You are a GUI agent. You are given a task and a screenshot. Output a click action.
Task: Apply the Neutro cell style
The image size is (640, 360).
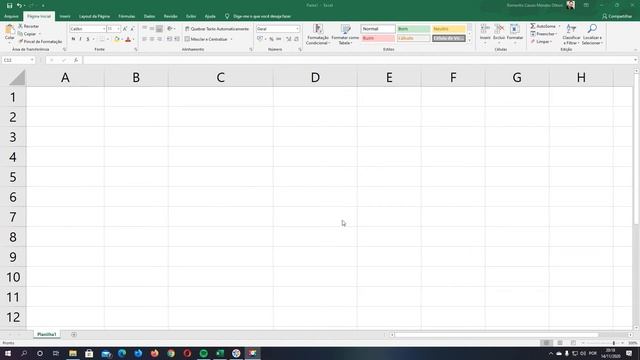pyautogui.click(x=449, y=29)
